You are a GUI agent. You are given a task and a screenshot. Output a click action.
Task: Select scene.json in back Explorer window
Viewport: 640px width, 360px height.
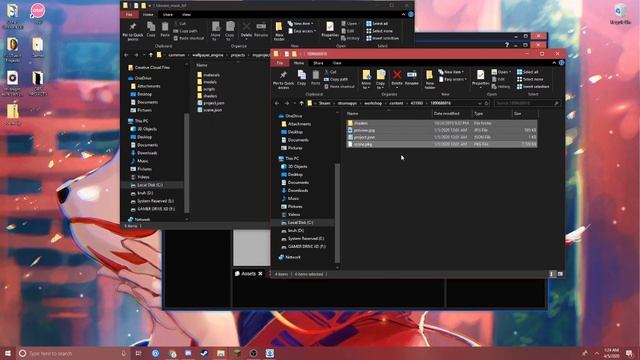pos(210,110)
